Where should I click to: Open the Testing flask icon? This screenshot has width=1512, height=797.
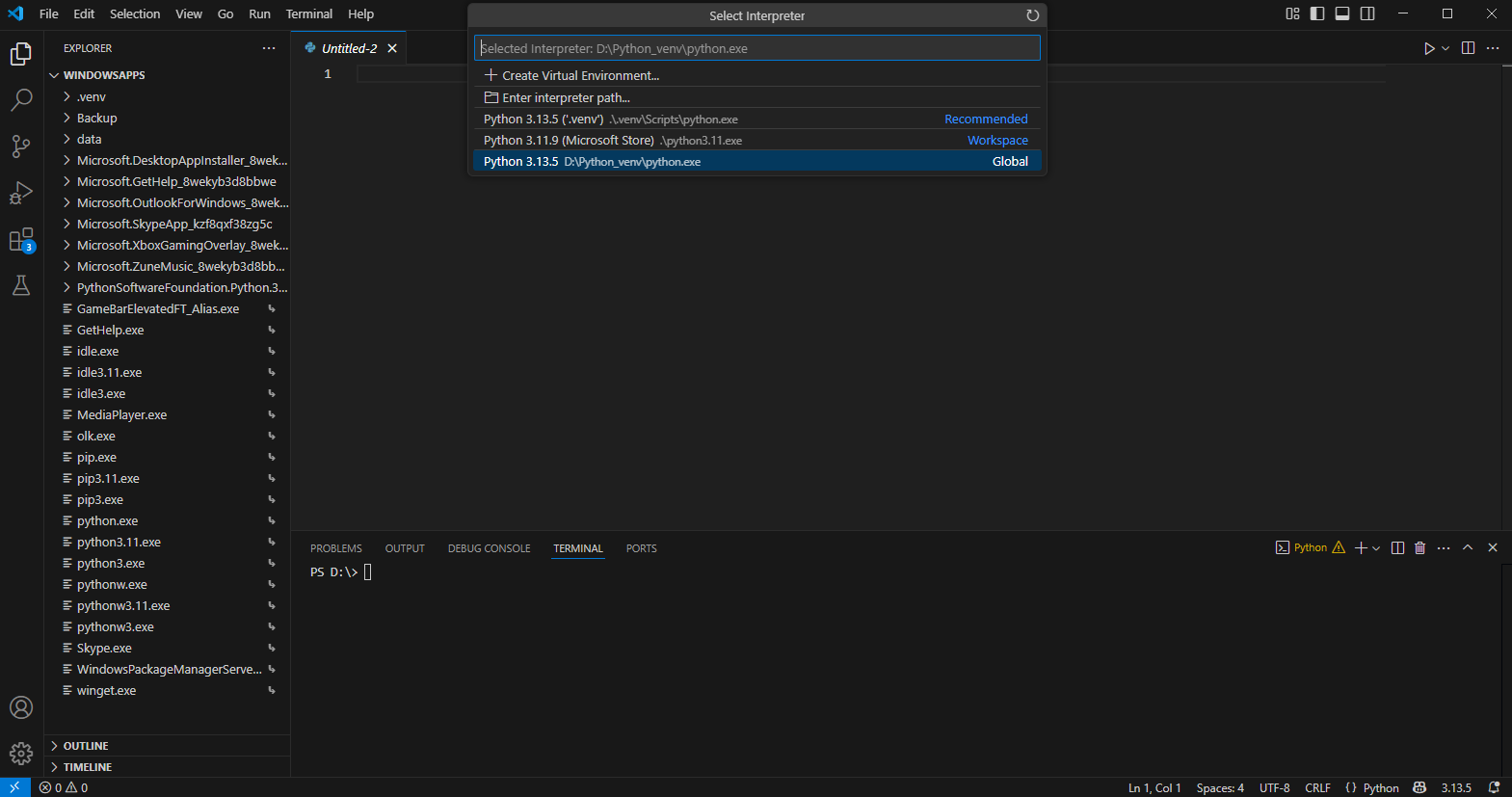pyautogui.click(x=21, y=285)
